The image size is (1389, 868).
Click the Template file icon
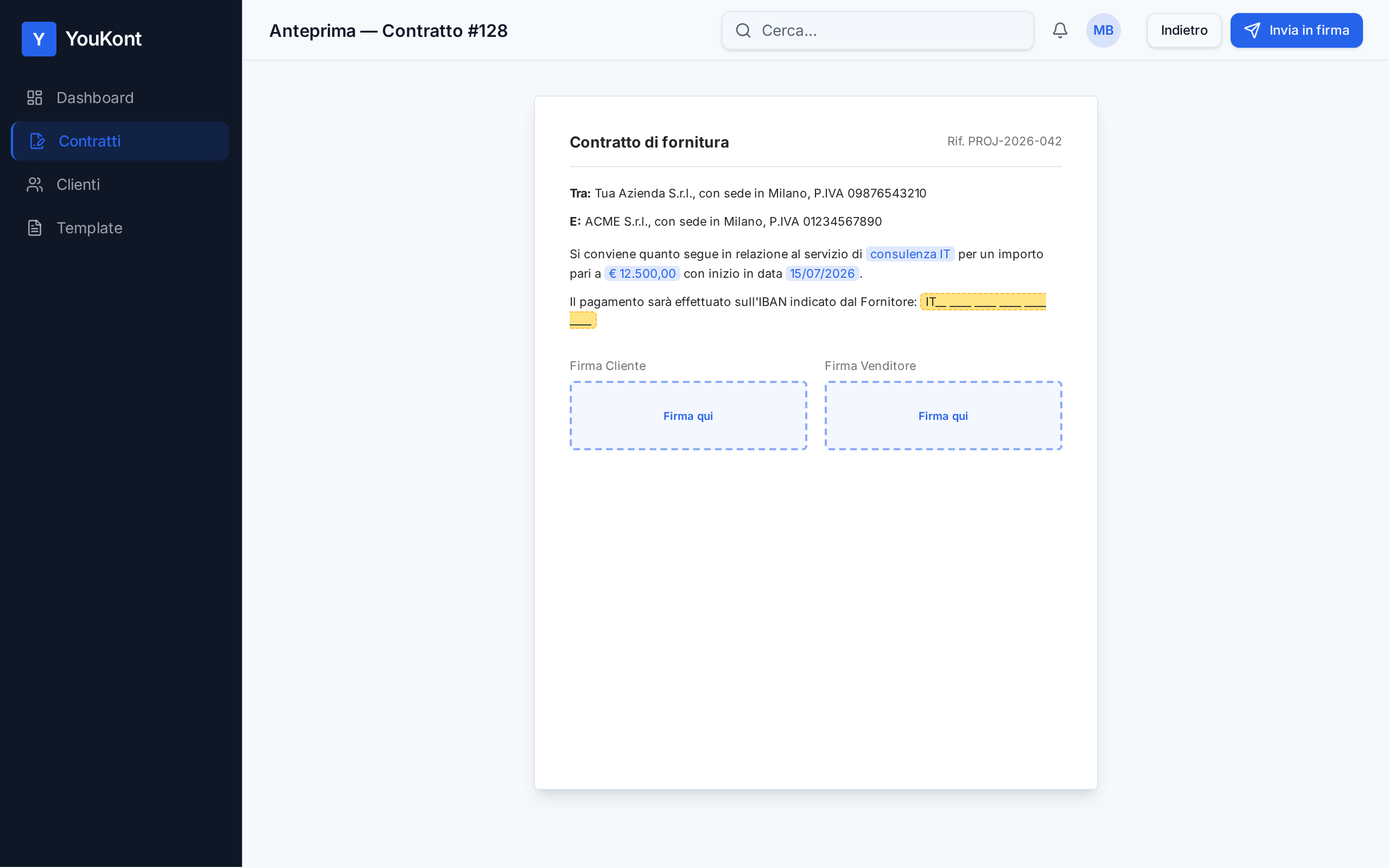(x=35, y=228)
